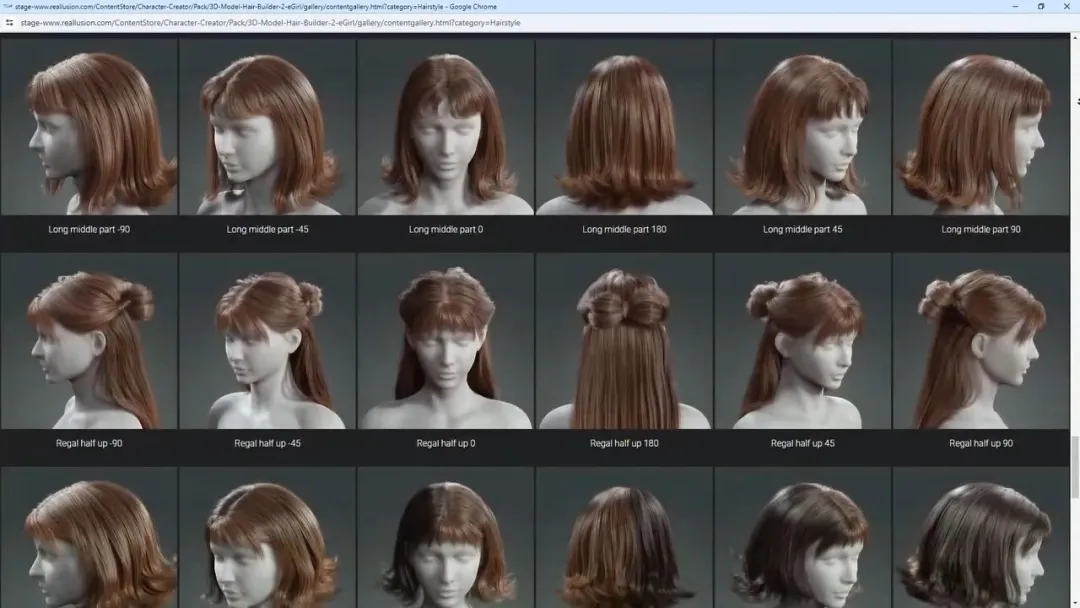
Task: Open the Regal half up -45 thumbnail
Action: pos(267,341)
